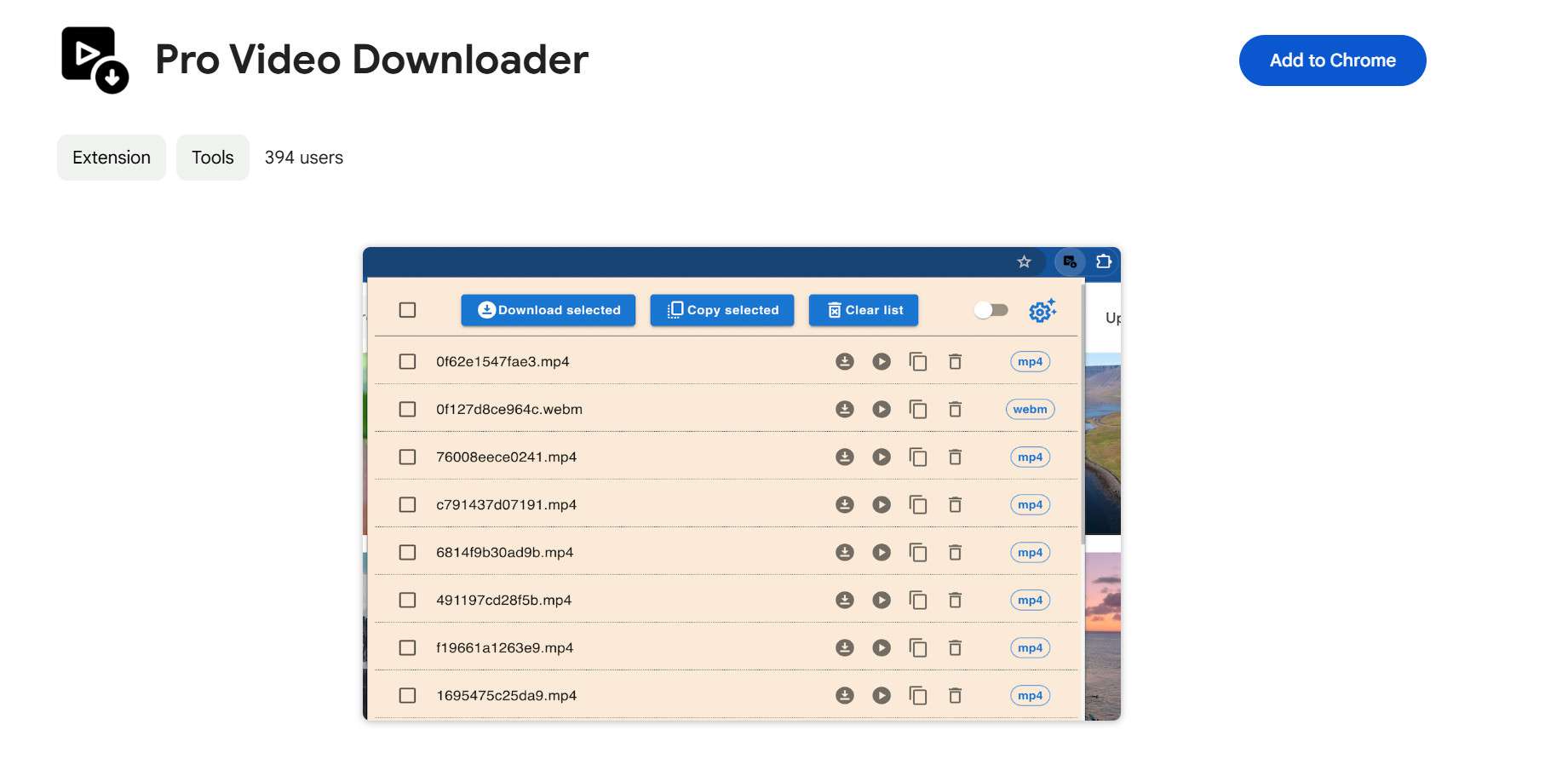Bookmark the page with the star icon
The image size is (1568, 776).
[1023, 262]
